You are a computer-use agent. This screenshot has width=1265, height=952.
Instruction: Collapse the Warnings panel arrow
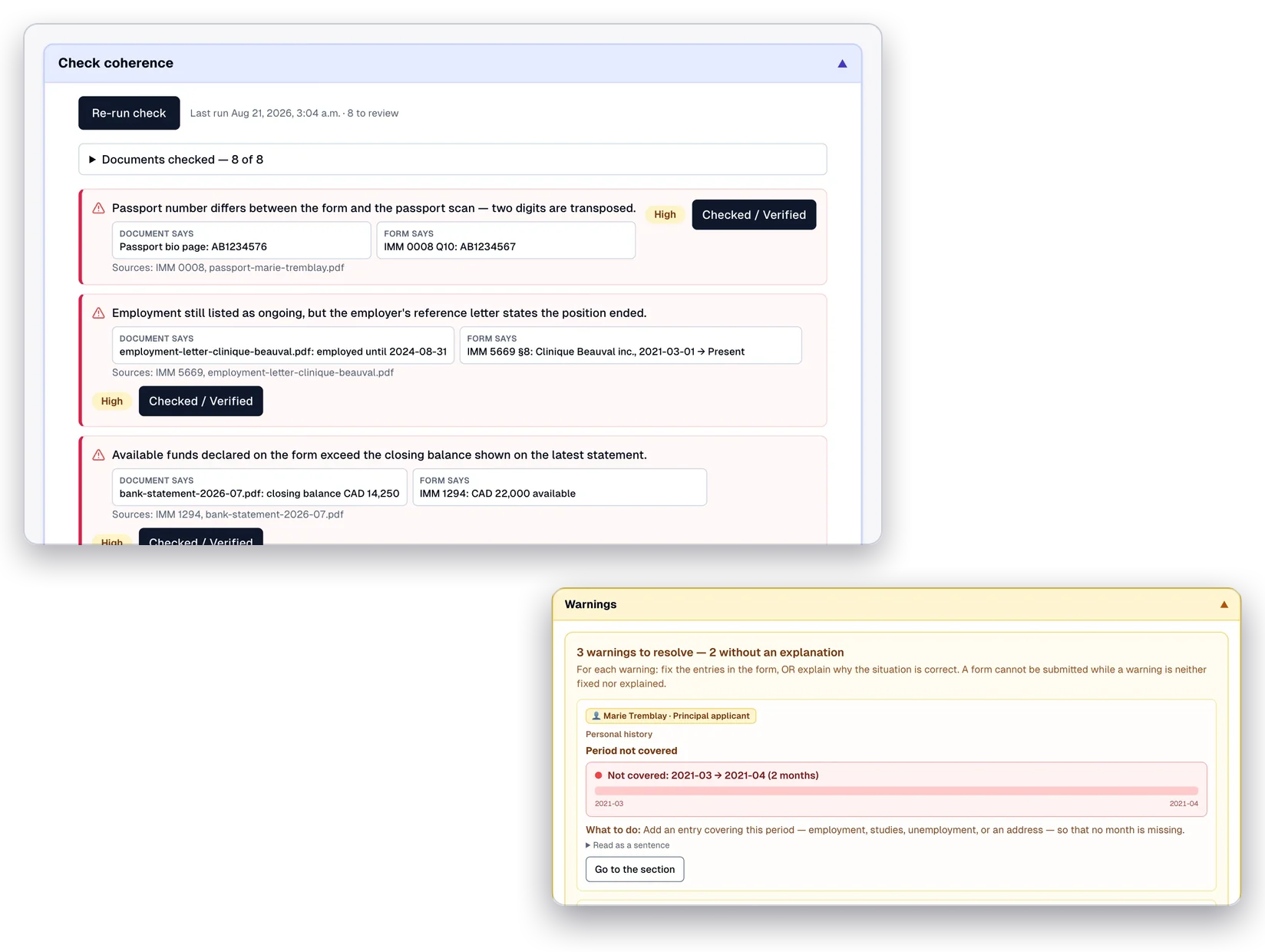(x=1224, y=605)
